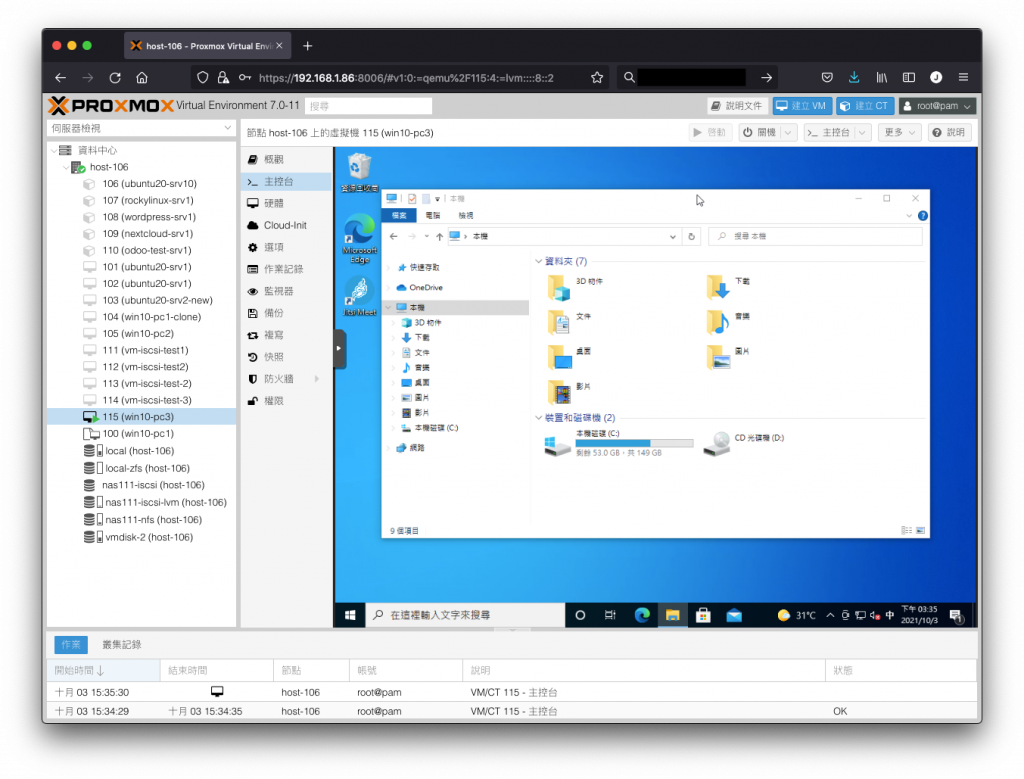Collapse the host-106 tree node
The image size is (1024, 779).
point(66,167)
